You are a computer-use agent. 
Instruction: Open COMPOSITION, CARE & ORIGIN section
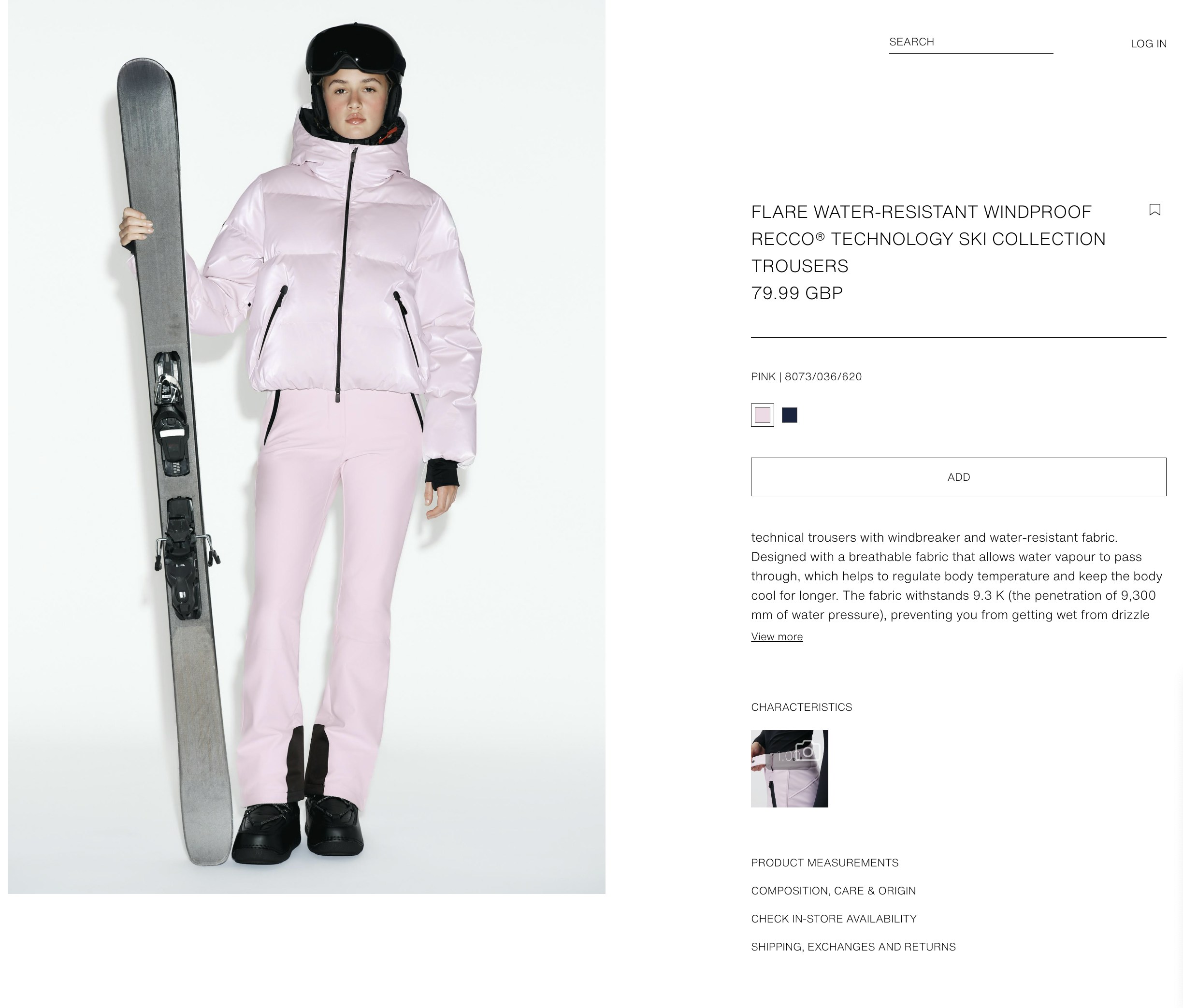pyautogui.click(x=833, y=891)
